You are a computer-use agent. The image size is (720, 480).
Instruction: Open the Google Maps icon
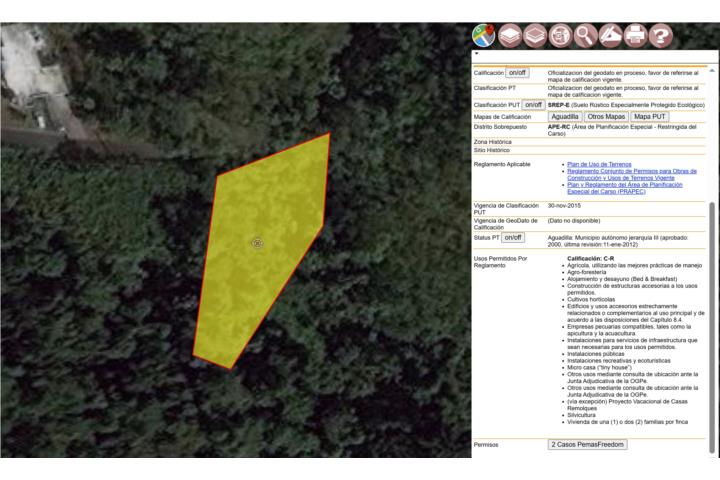pos(484,35)
